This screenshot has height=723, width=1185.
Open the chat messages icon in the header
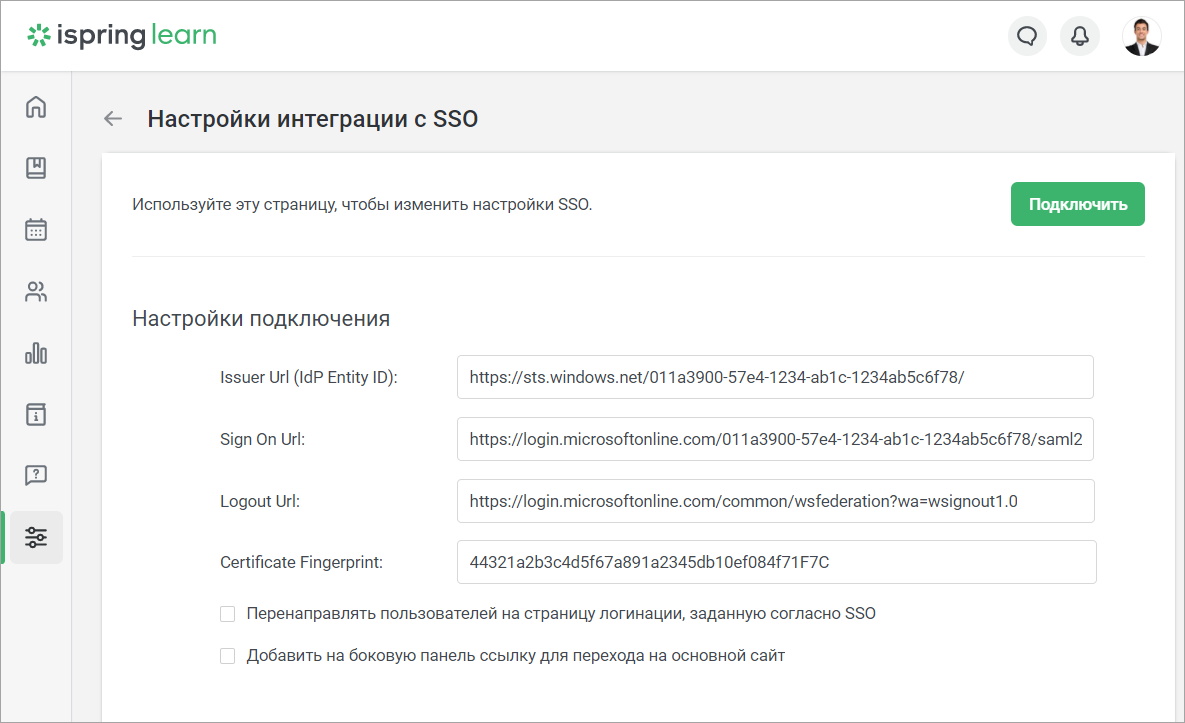point(1027,36)
